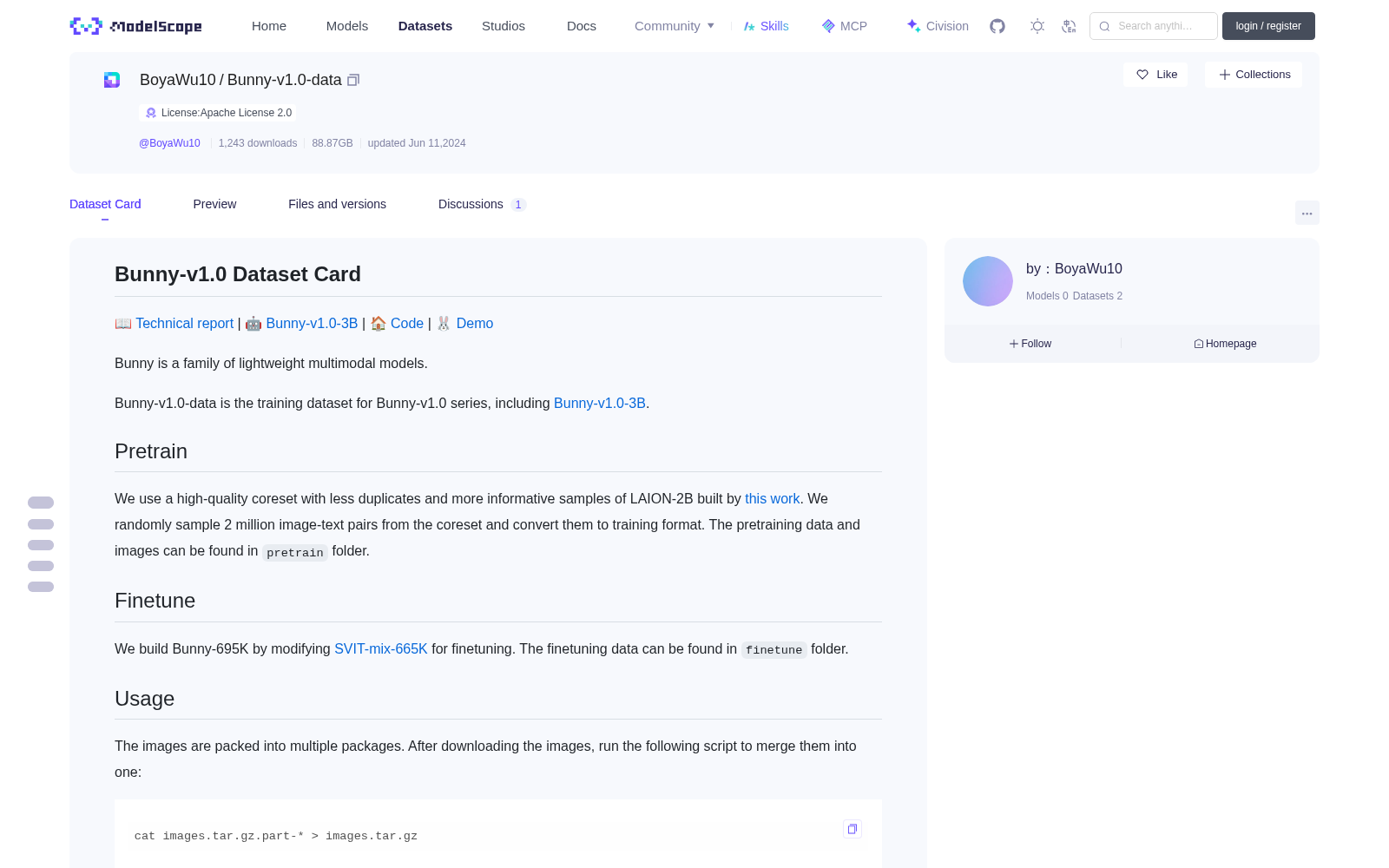This screenshot has width=1389, height=868.
Task: Expand the Community dropdown menu
Action: coord(675,26)
